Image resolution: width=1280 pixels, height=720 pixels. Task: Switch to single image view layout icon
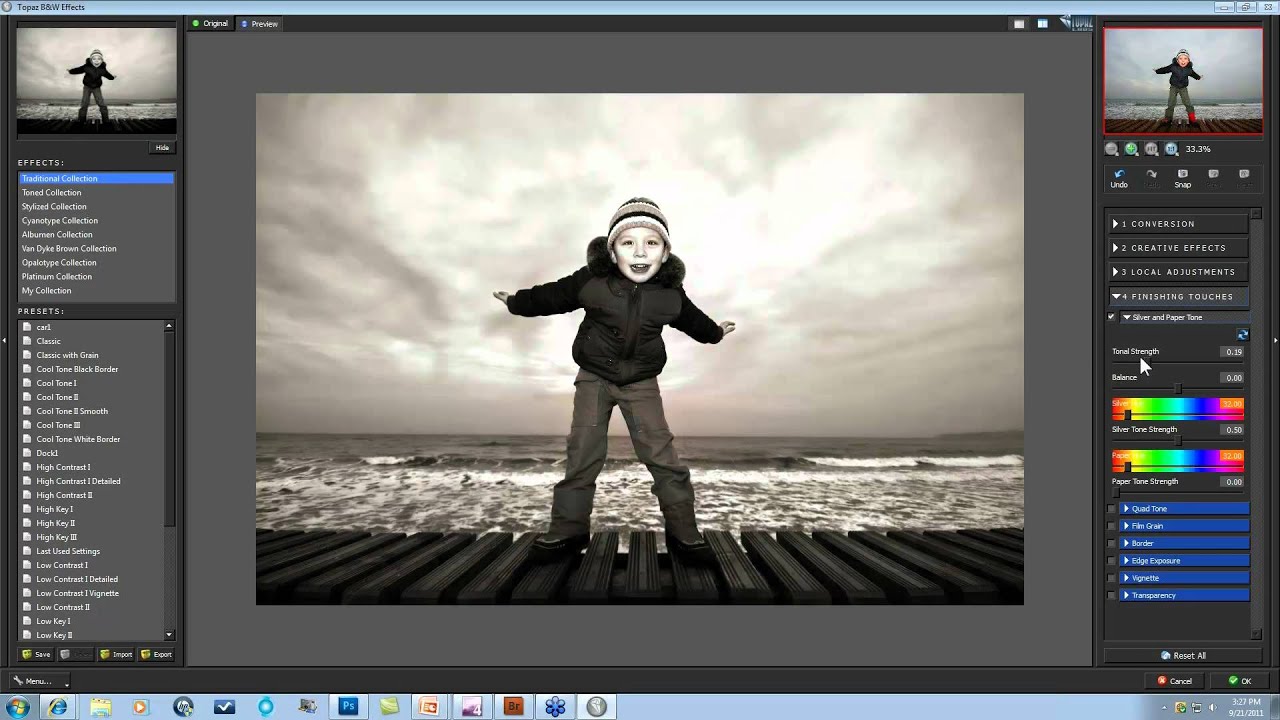(x=1019, y=24)
